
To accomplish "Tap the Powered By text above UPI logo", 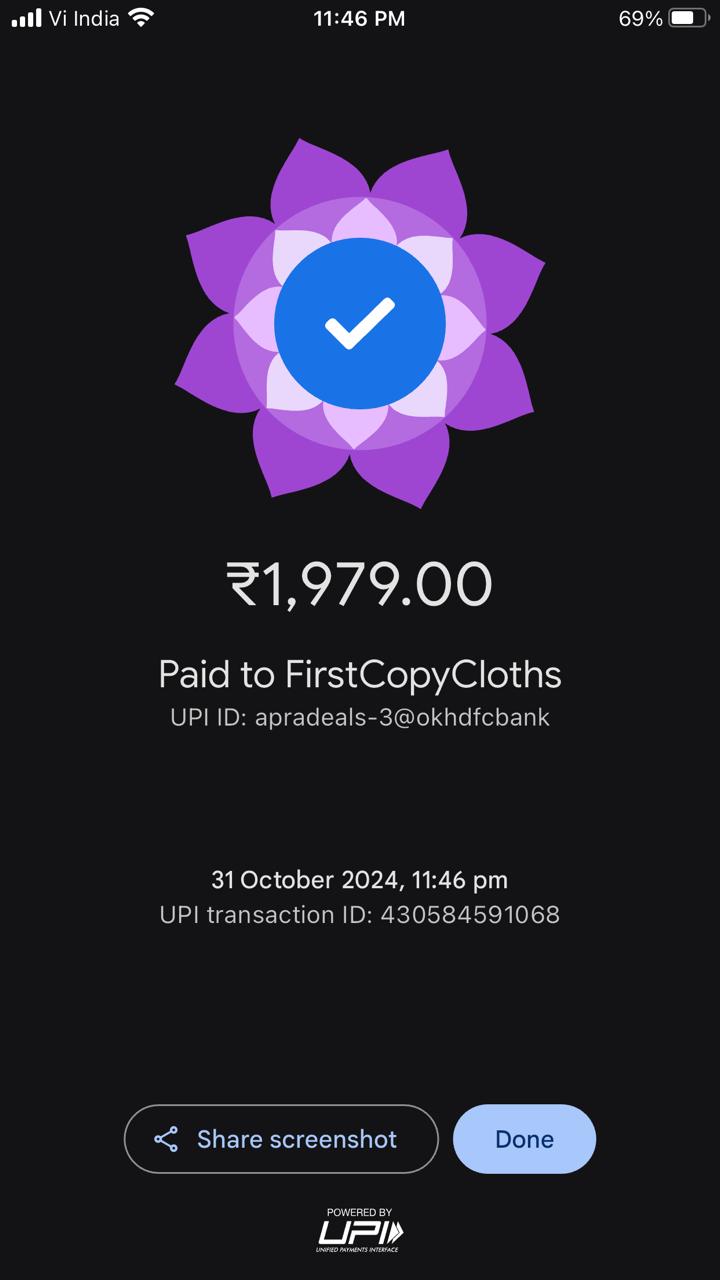I will coord(360,1213).
